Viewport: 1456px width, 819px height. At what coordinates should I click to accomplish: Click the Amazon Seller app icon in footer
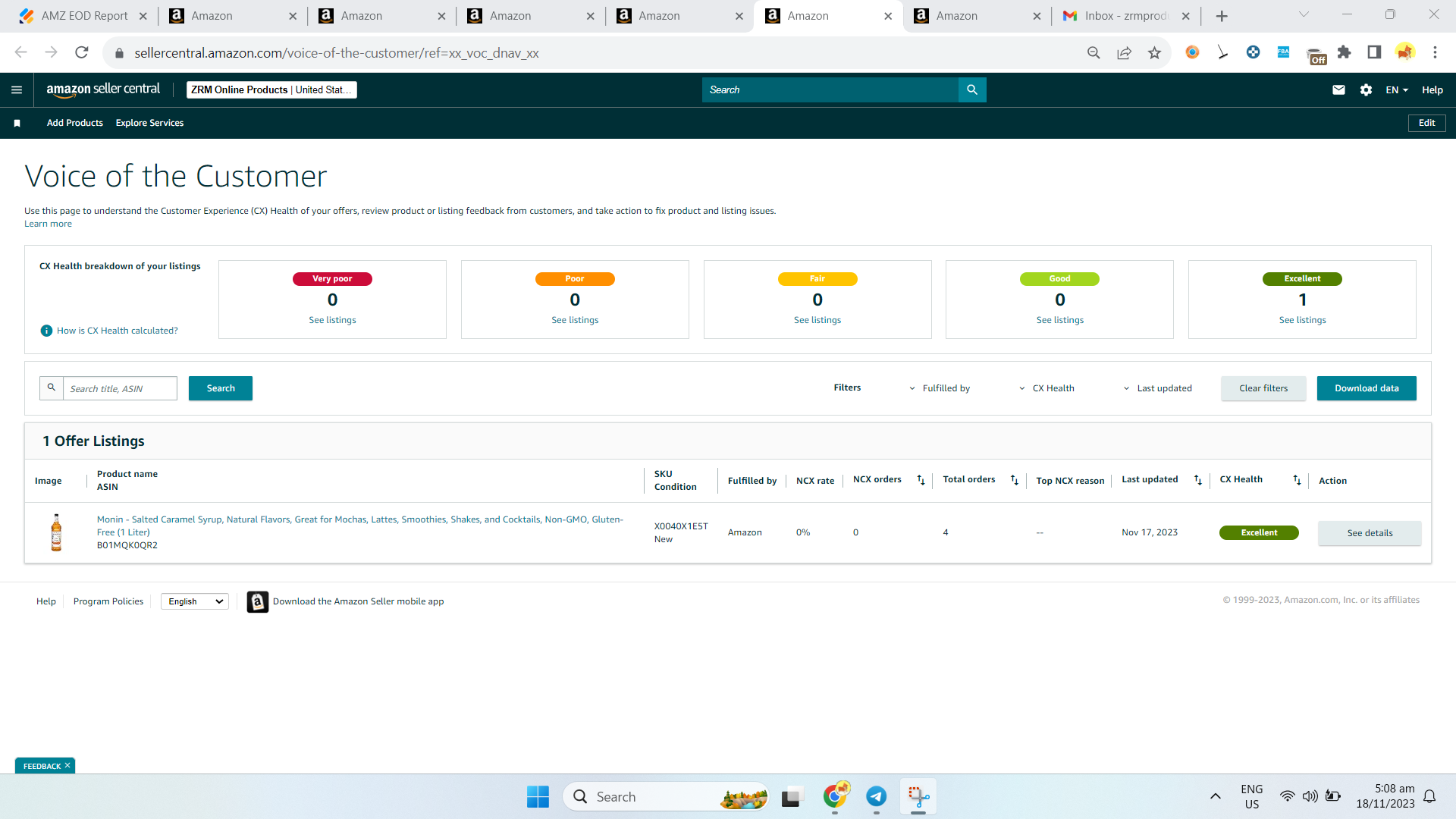click(258, 601)
